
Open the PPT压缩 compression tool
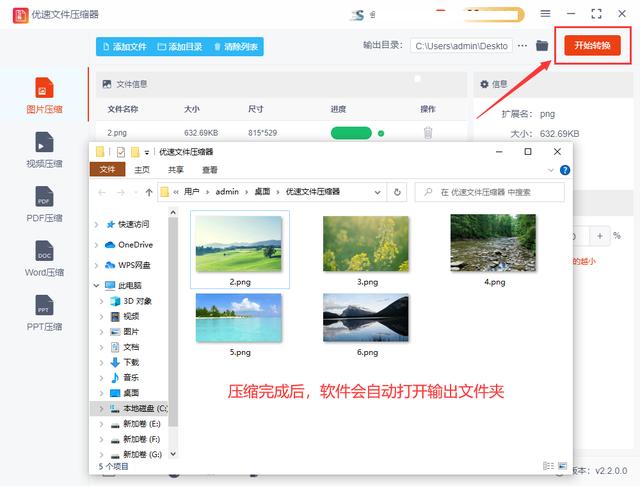44,313
